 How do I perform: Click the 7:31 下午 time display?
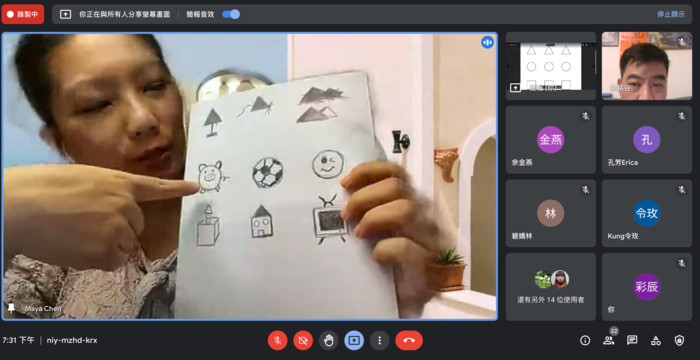[18, 340]
